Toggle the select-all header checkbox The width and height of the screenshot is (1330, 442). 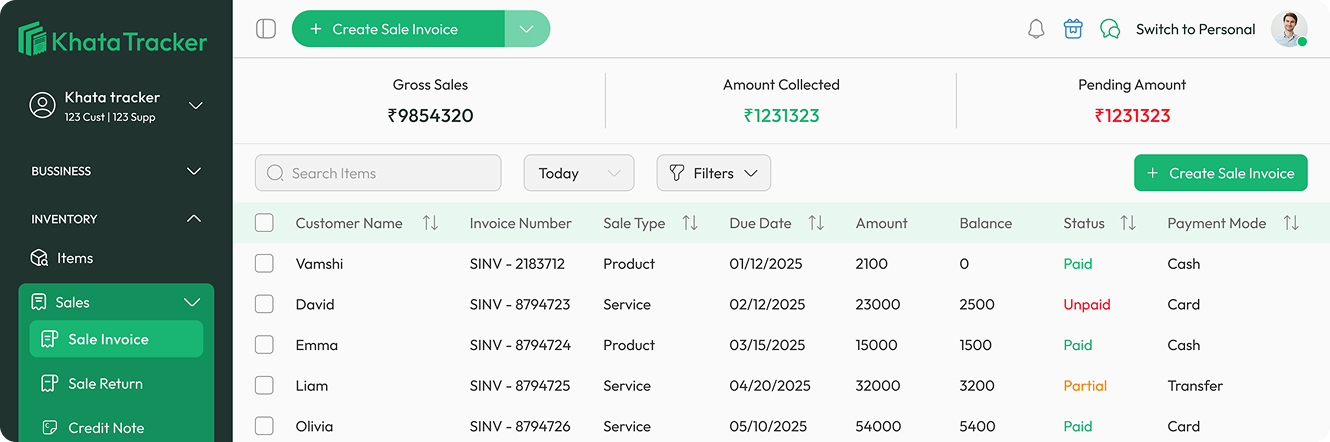pyautogui.click(x=264, y=223)
